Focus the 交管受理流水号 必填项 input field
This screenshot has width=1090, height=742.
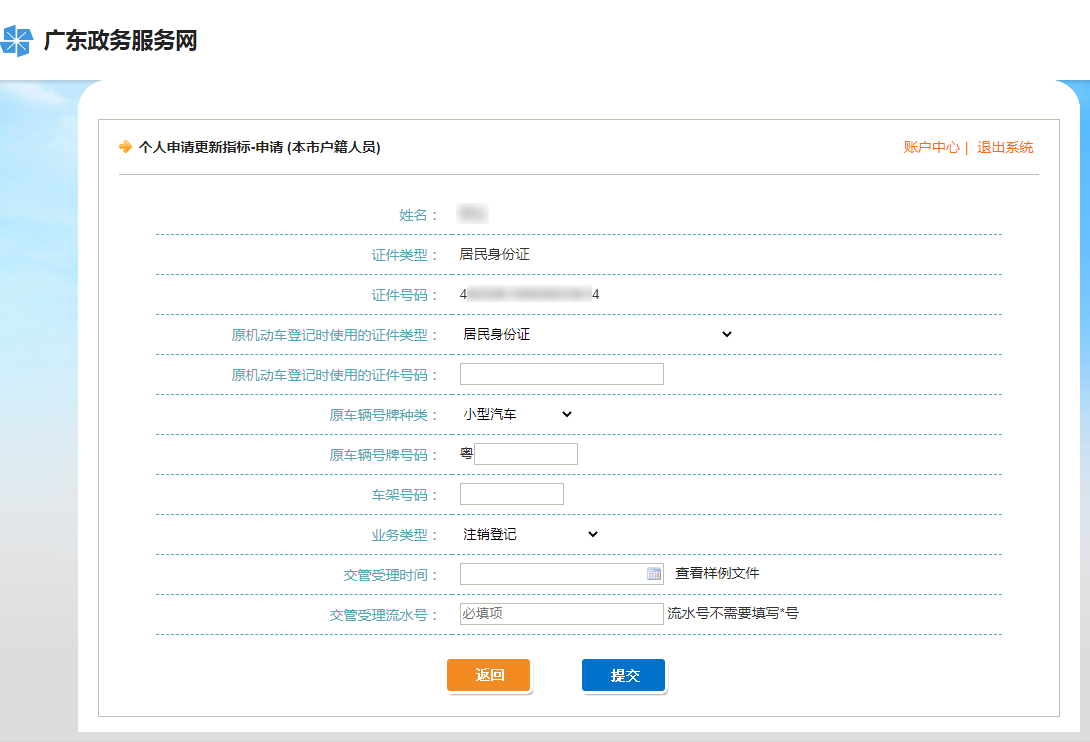tap(562, 614)
